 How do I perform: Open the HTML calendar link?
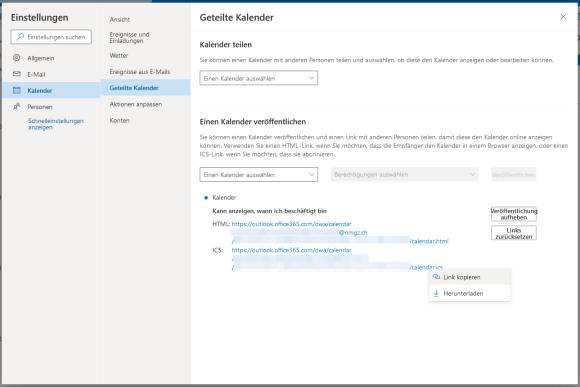click(340, 233)
